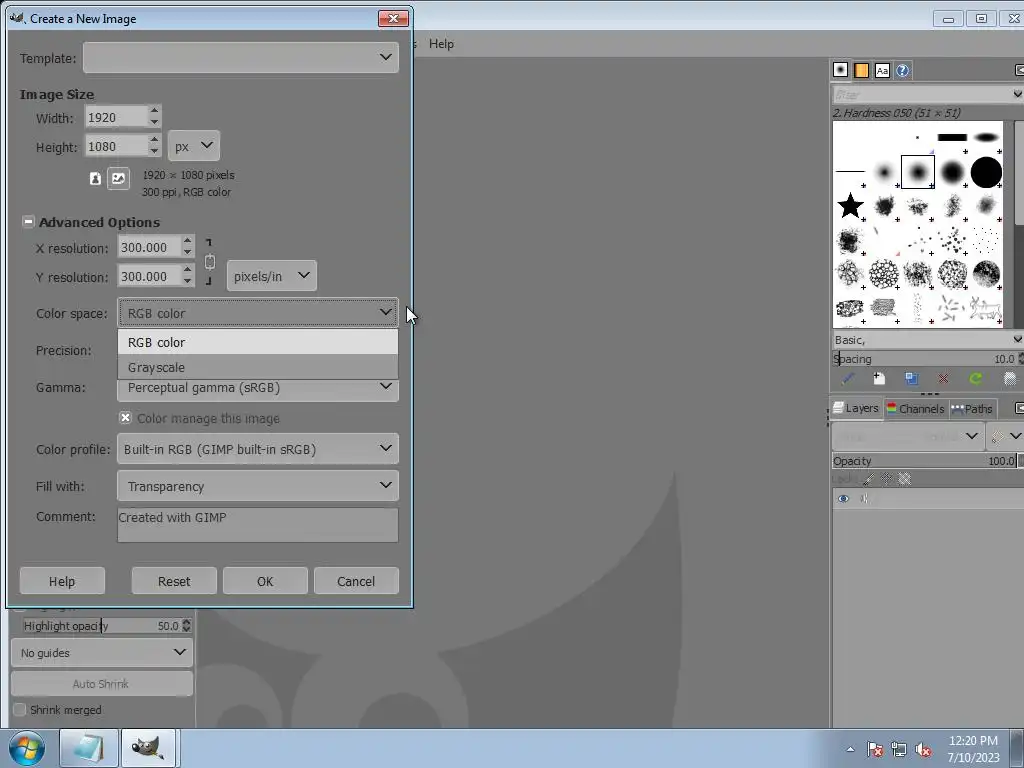Select Grayscale from the color space list
This screenshot has width=1024, height=768.
coord(257,367)
